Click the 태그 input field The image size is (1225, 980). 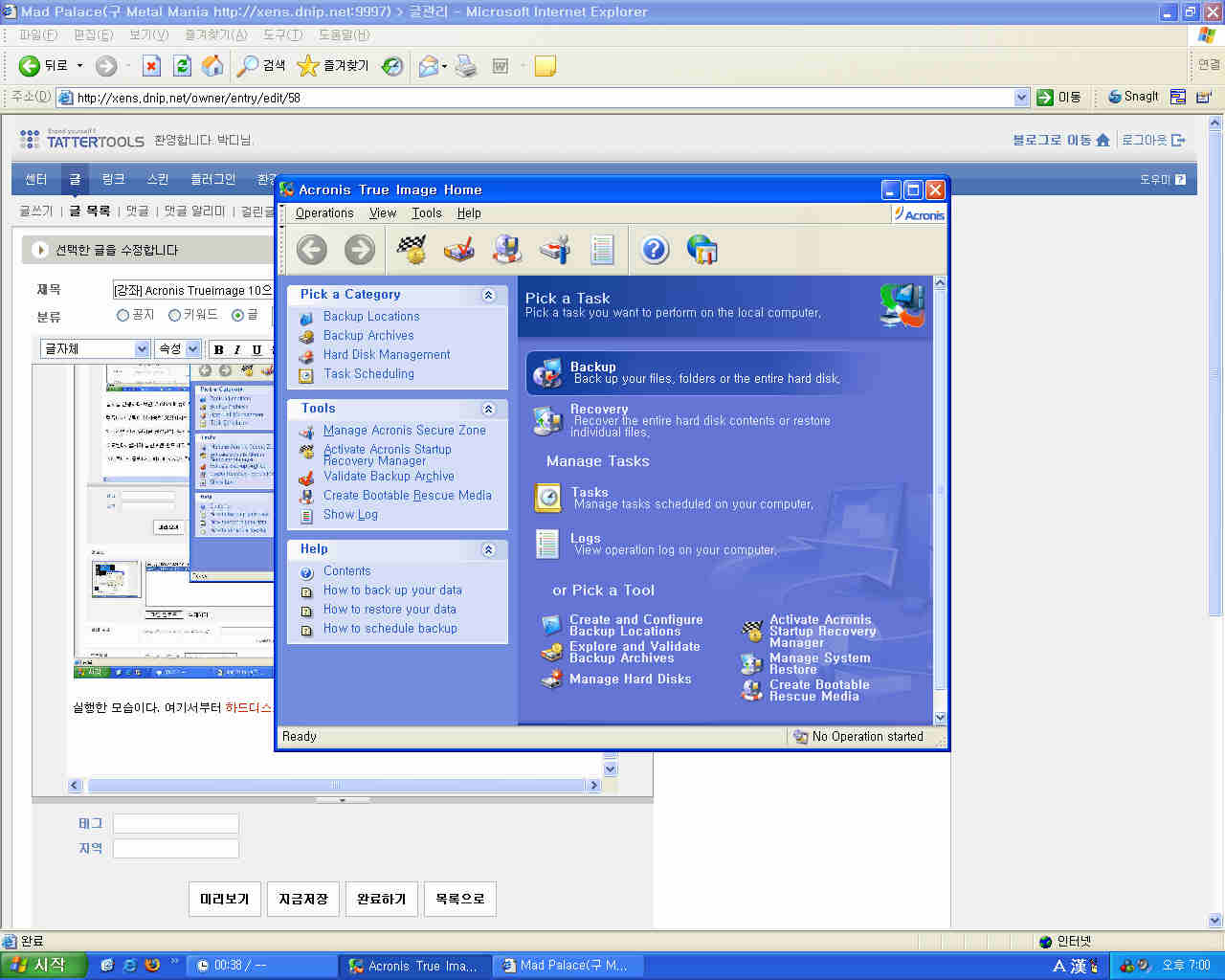(176, 823)
